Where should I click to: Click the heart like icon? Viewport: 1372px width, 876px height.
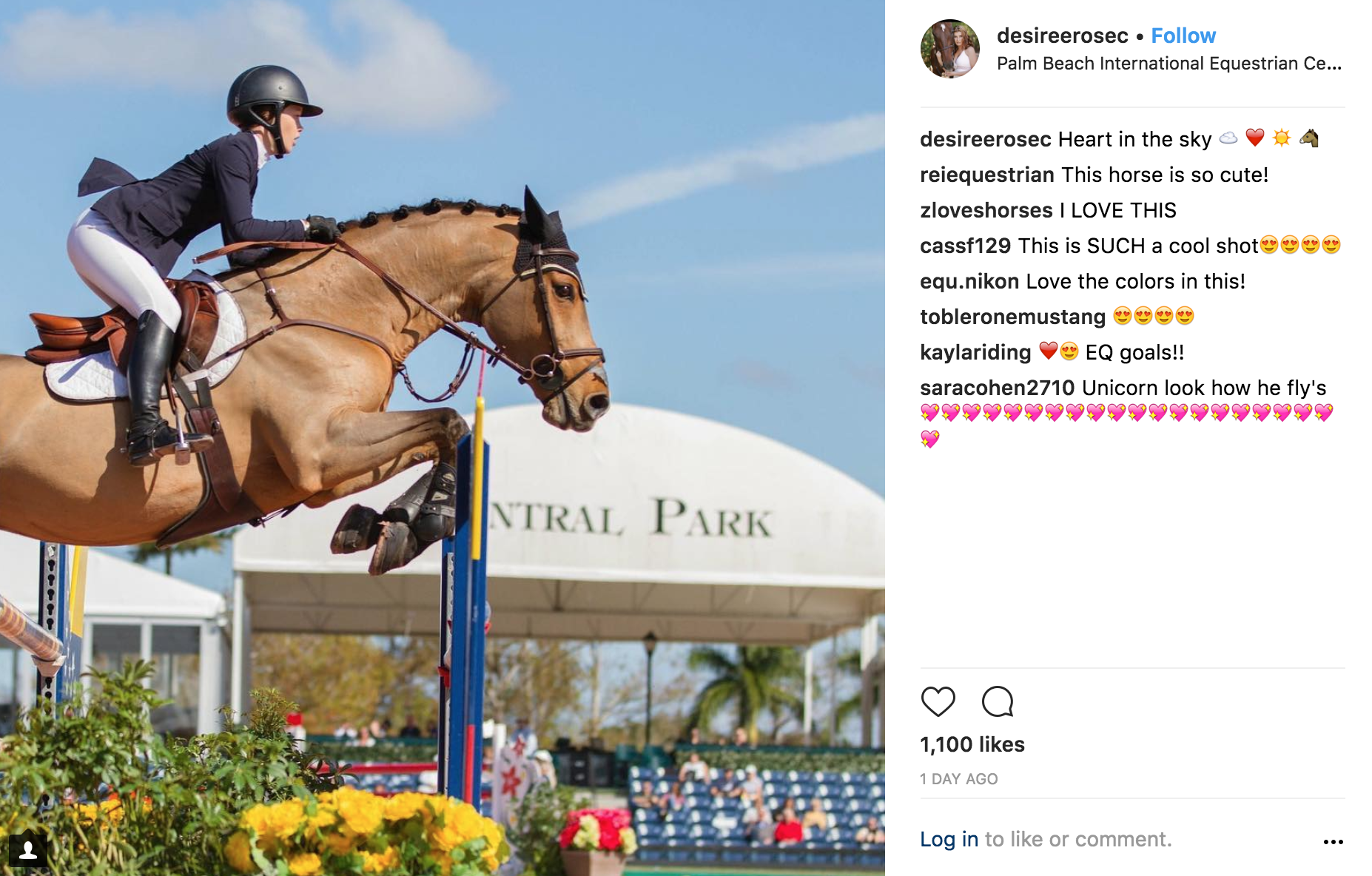pyautogui.click(x=938, y=701)
